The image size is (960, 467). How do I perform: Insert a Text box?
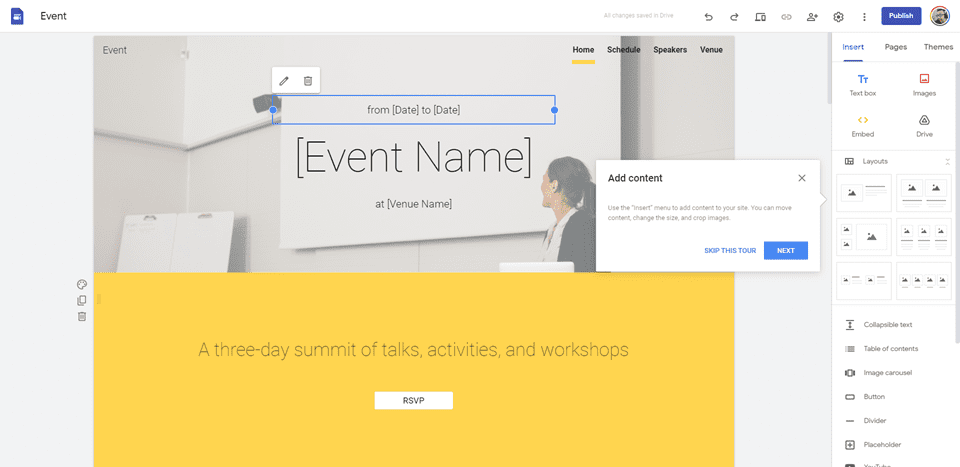[863, 86]
